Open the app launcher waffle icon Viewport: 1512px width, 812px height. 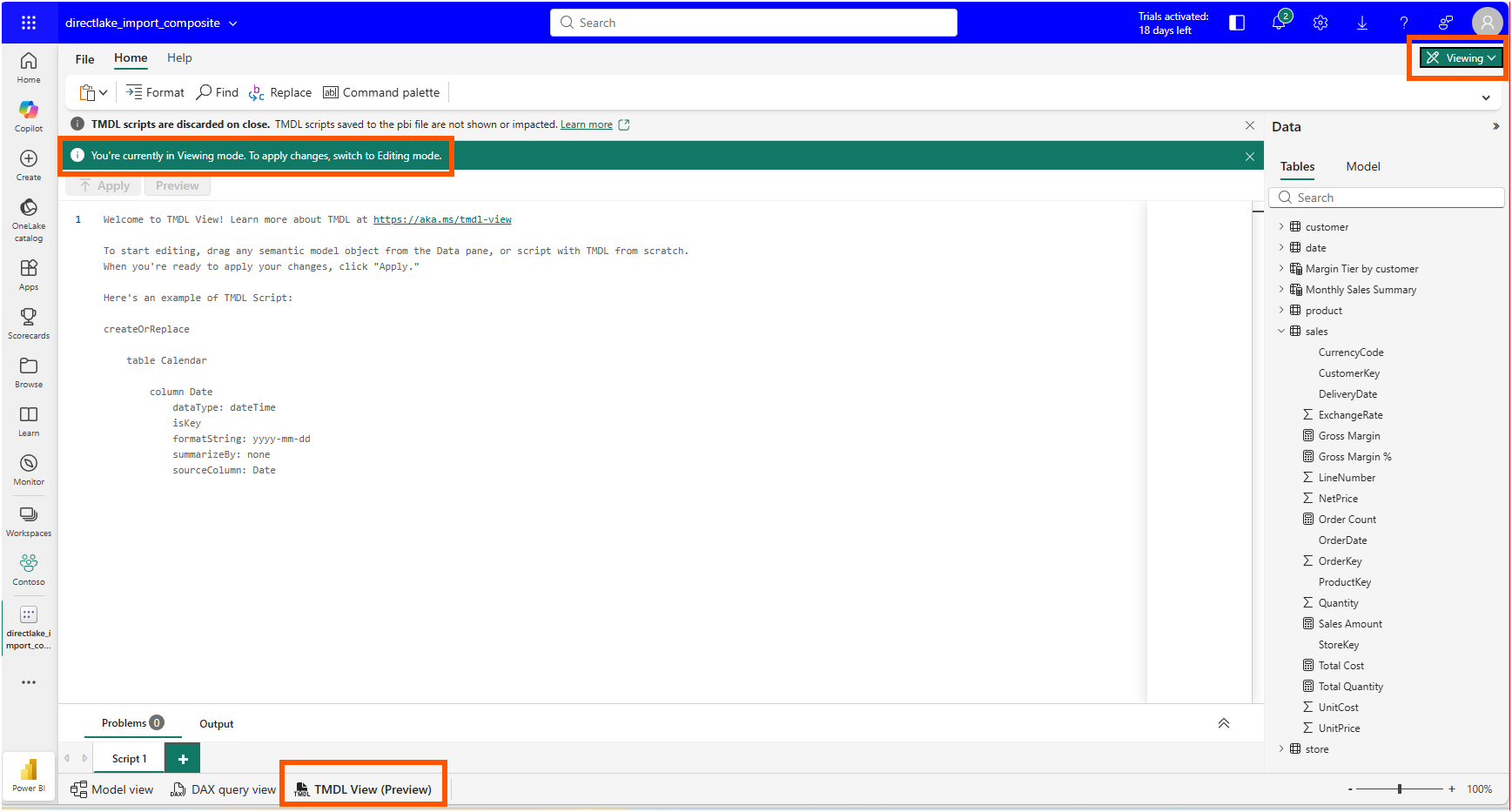(x=29, y=23)
